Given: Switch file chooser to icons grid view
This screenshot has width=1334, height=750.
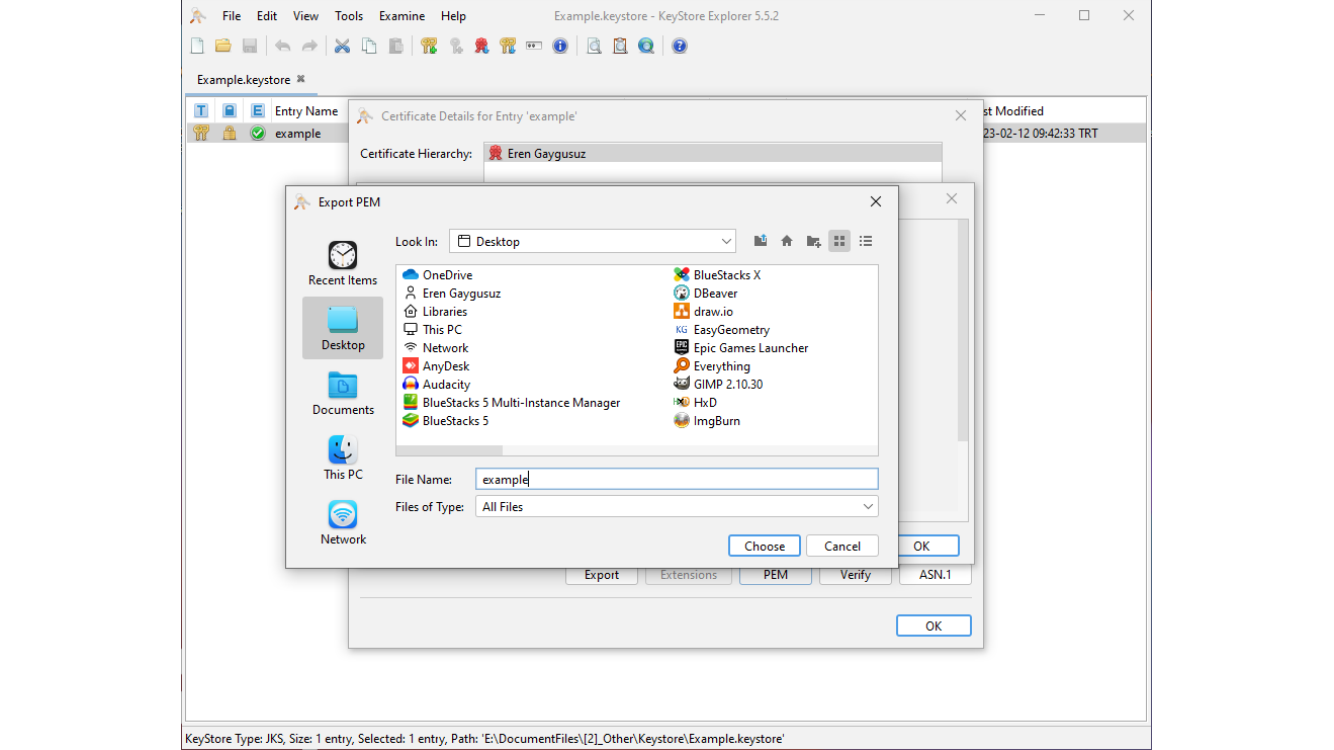Looking at the screenshot, I should 839,241.
